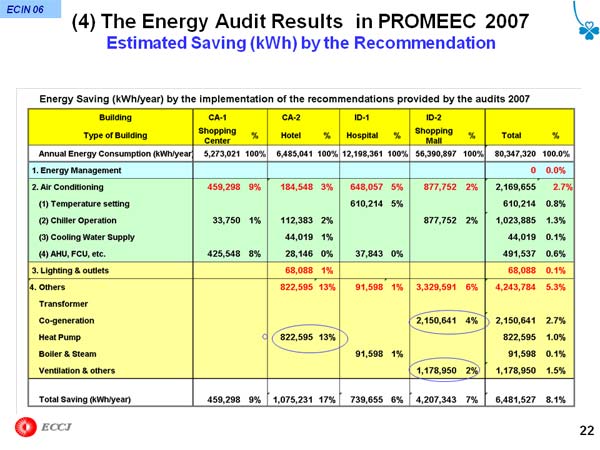The image size is (600, 450).
Task: Click the ECCJ red logo icon
Action: [26, 427]
